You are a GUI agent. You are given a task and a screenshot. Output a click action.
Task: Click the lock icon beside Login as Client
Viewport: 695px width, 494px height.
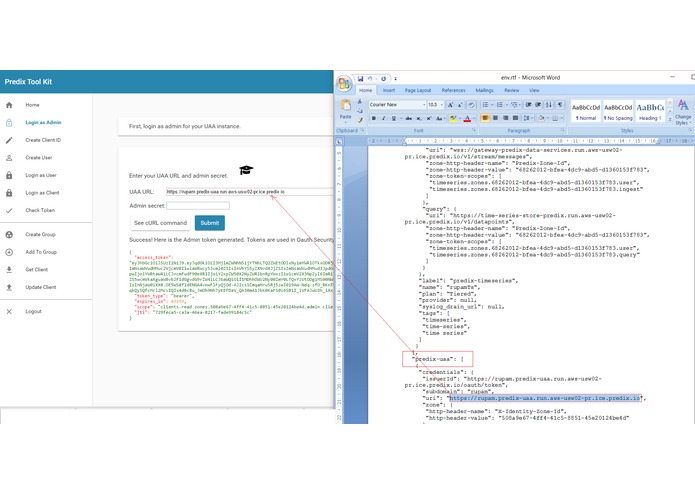tap(9, 193)
